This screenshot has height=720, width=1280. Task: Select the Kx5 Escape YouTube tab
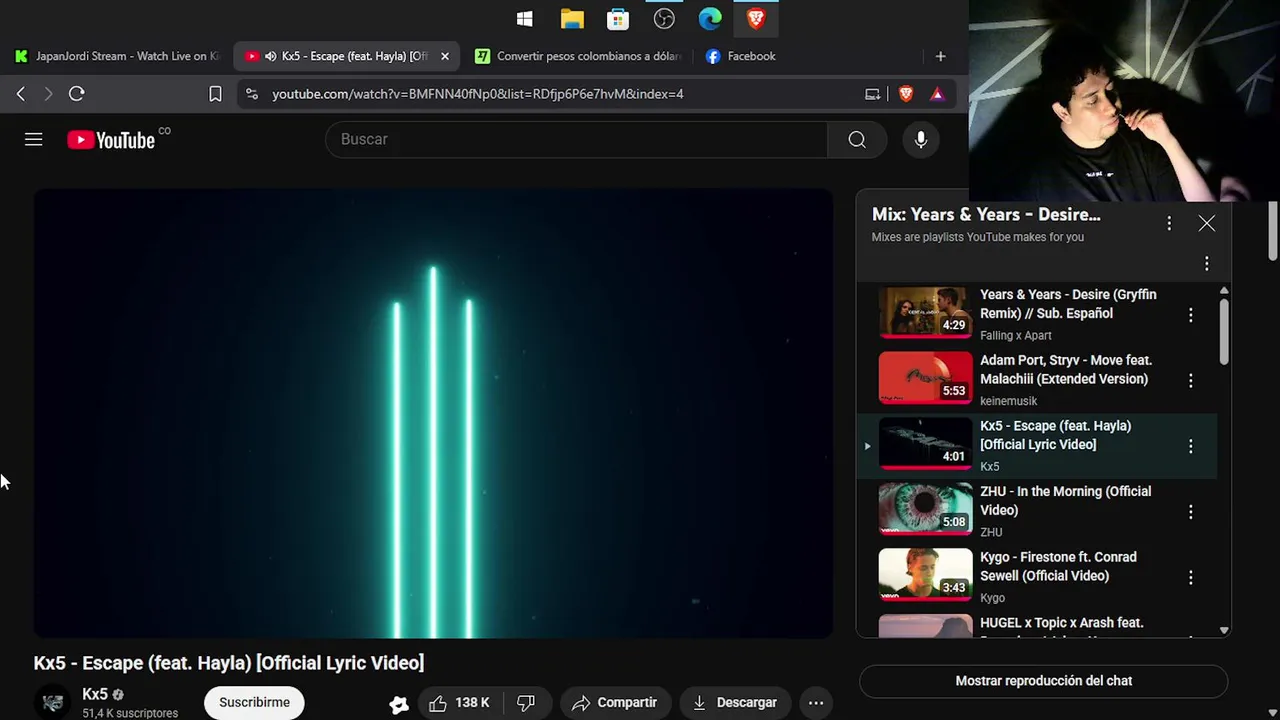pos(347,57)
